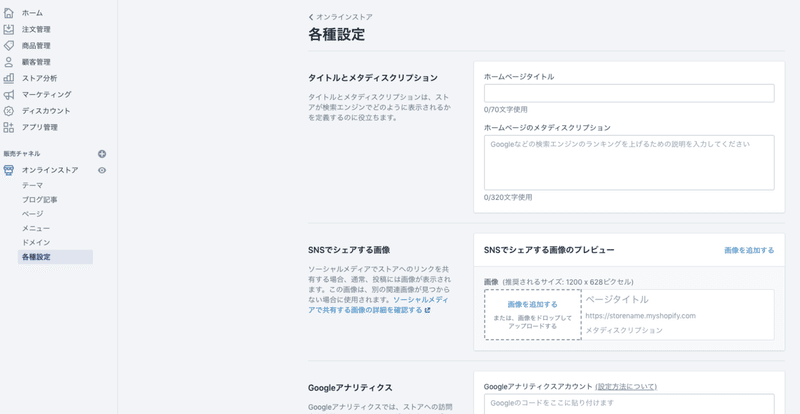The image size is (800, 414).
Task: Click the 0/320文字使用 counter text
Action: pos(508,197)
